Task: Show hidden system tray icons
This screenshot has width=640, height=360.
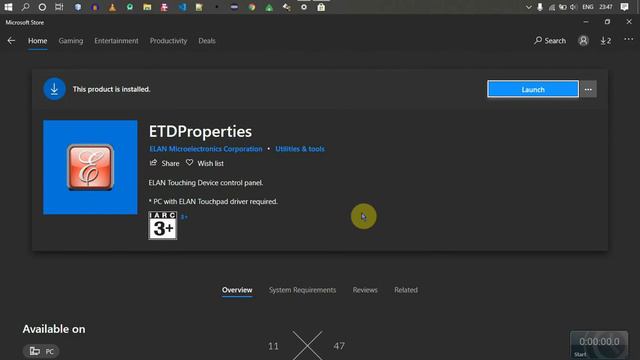Action: click(x=529, y=7)
